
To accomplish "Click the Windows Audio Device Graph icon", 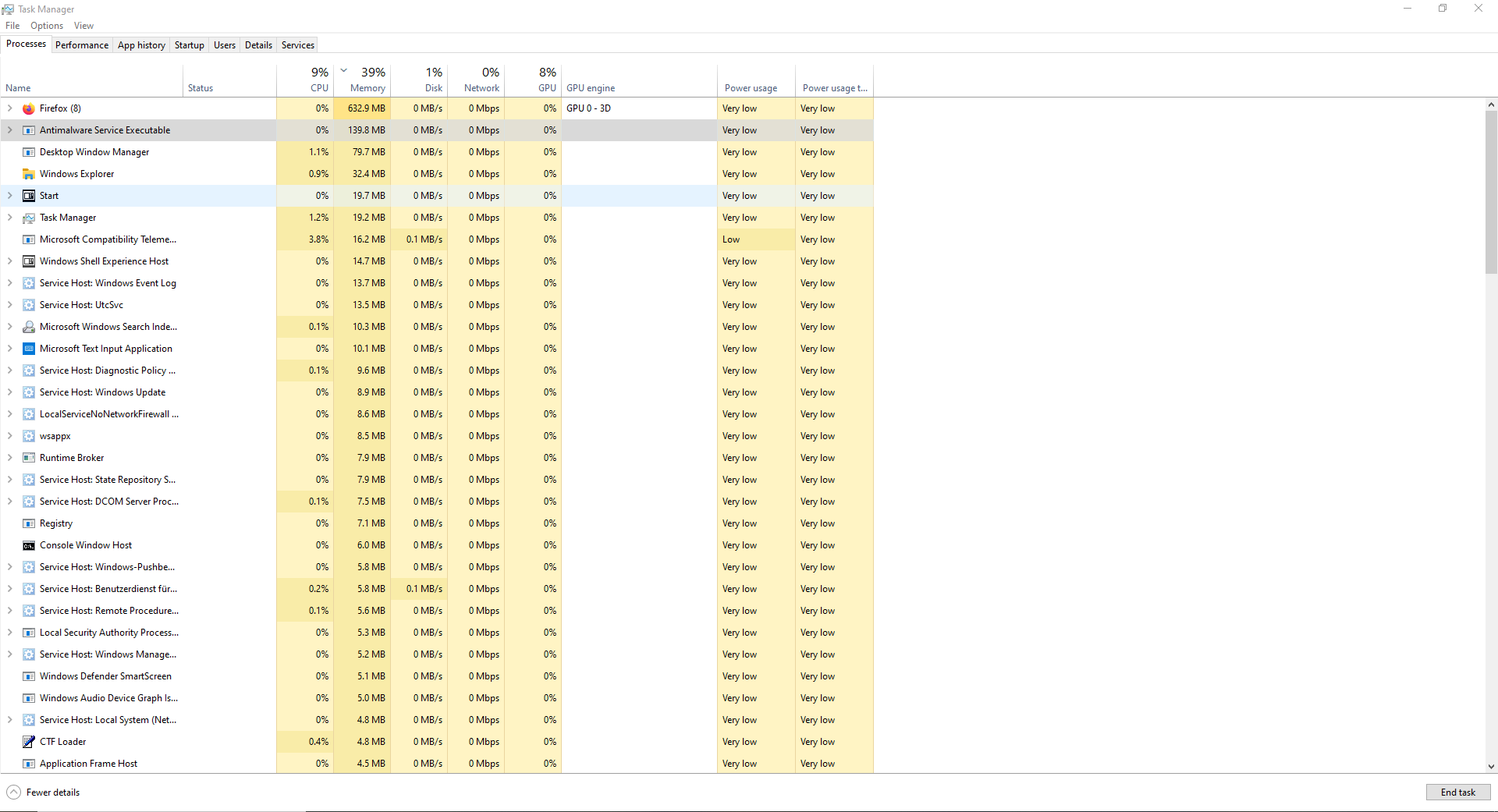I will coord(29,698).
